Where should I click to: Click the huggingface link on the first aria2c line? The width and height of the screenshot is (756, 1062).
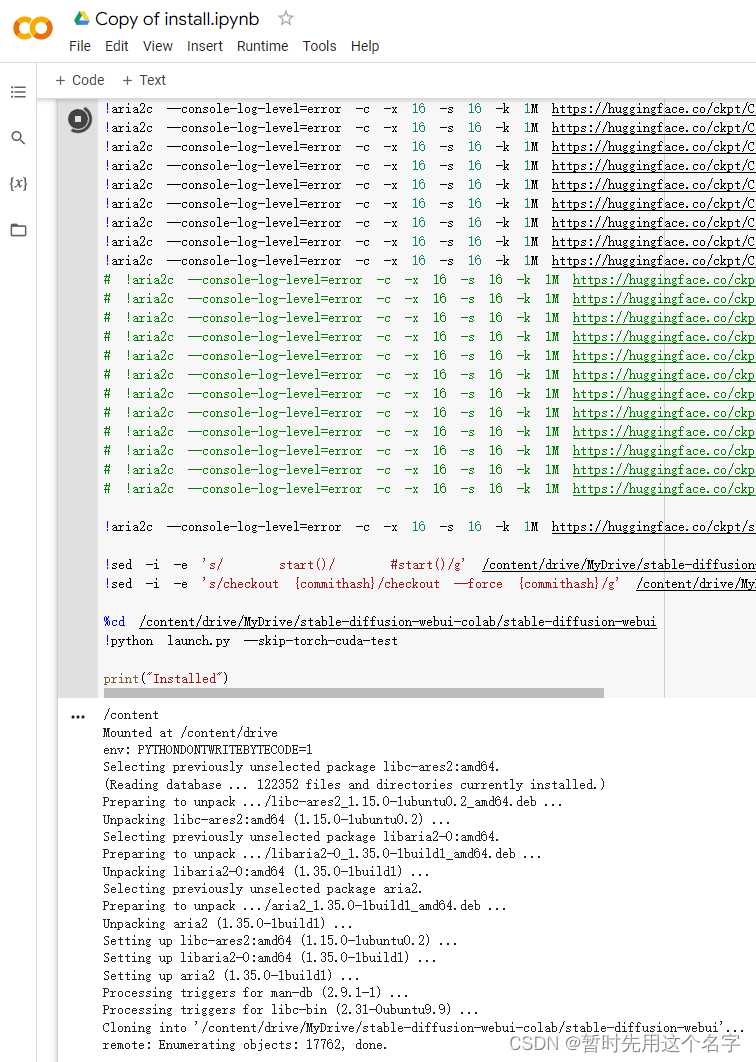pos(653,109)
